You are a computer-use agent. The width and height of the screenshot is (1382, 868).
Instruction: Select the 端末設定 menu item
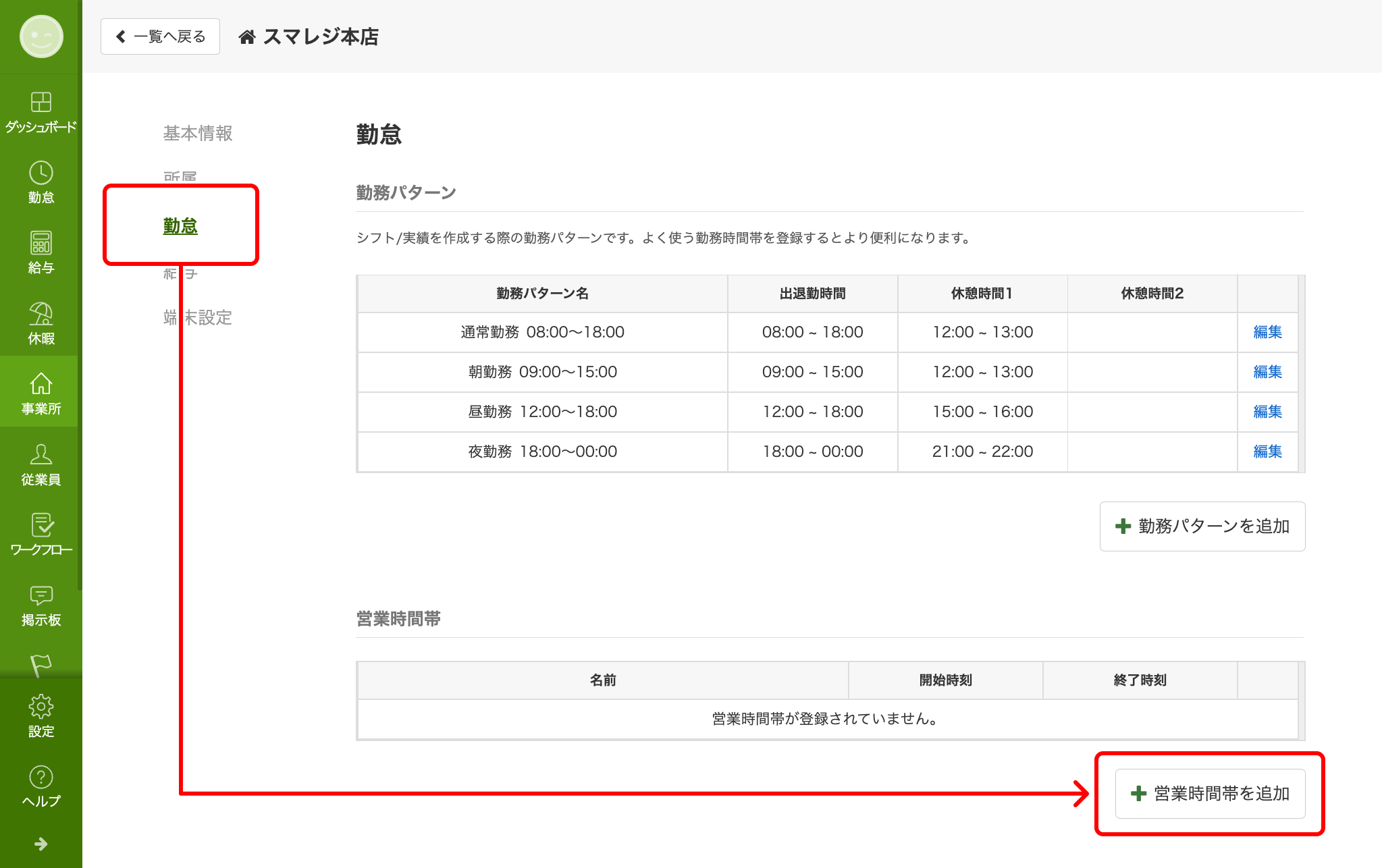click(198, 317)
